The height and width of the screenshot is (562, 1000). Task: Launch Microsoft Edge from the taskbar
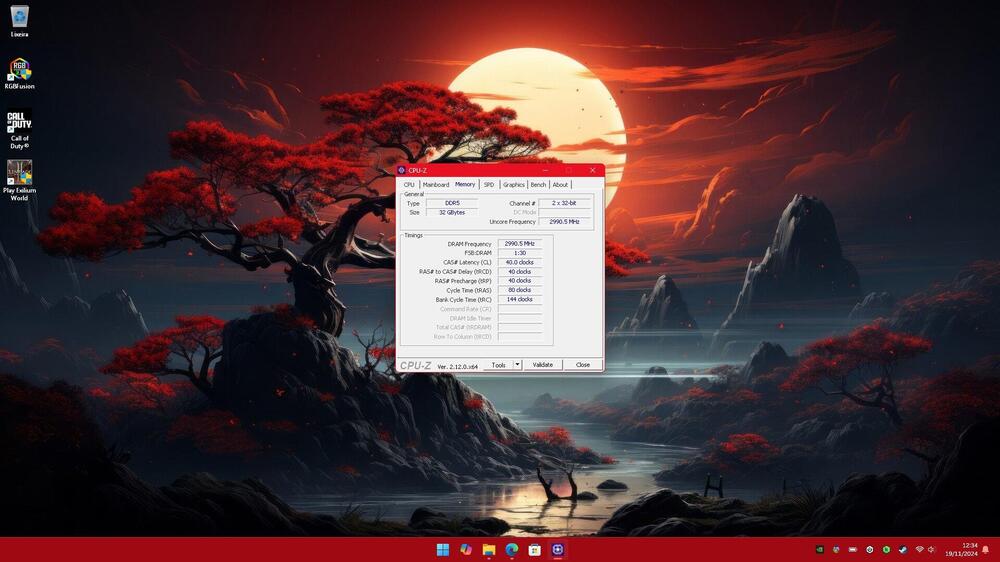[x=512, y=550]
